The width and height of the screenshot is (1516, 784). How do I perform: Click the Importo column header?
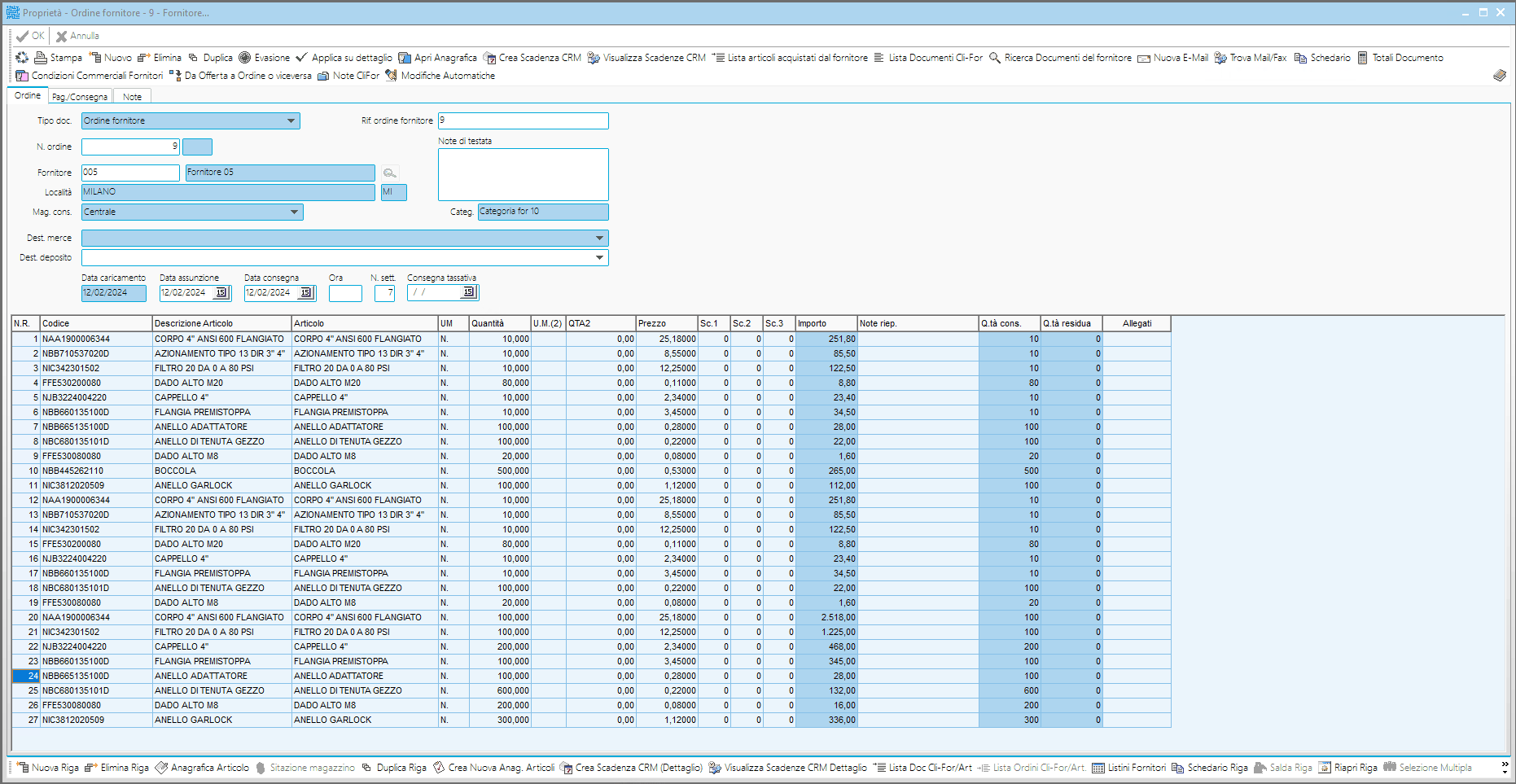click(x=826, y=323)
